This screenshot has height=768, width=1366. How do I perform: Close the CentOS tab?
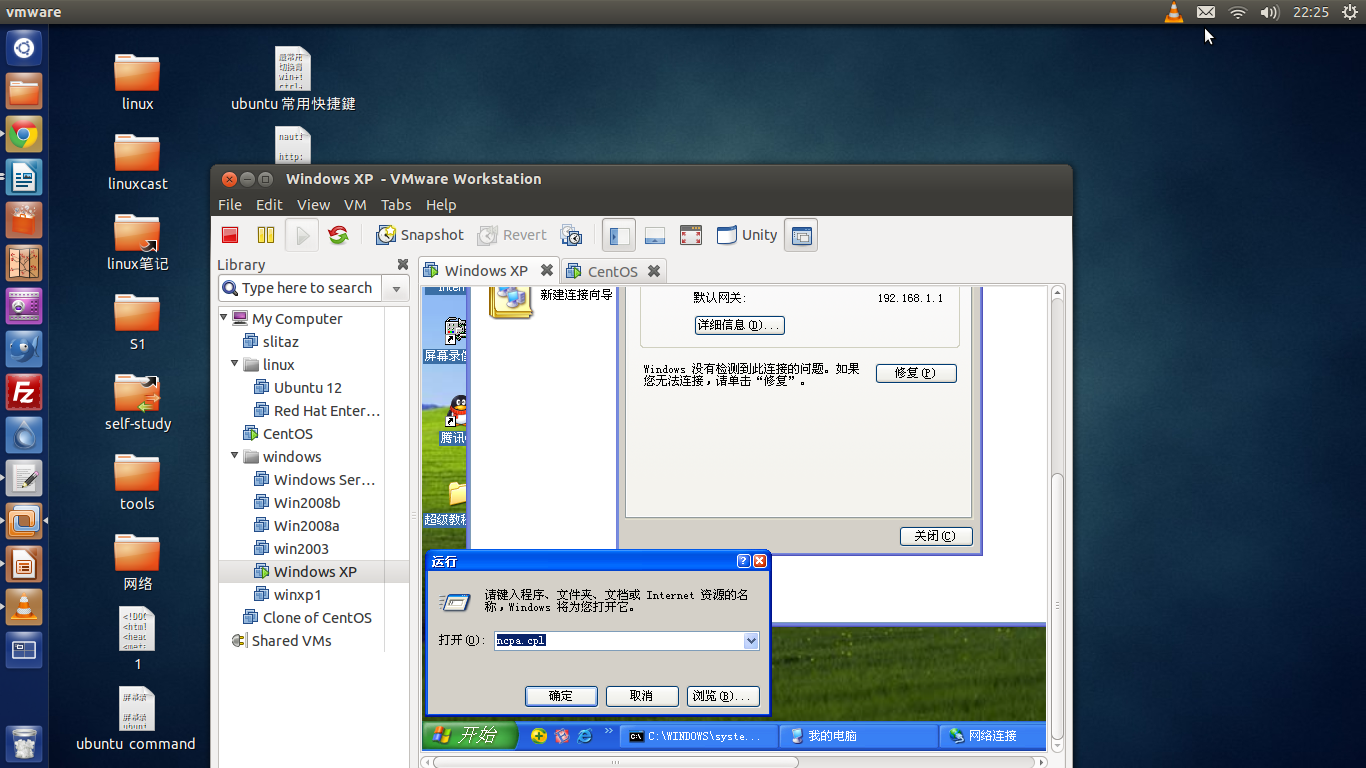point(654,271)
